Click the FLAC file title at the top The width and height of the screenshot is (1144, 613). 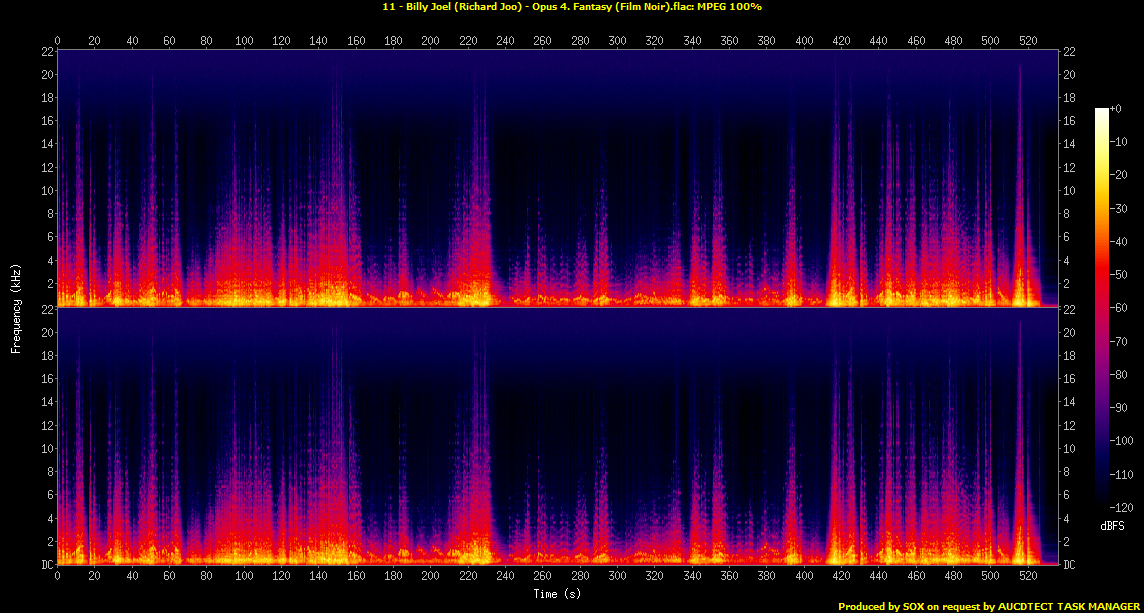pyautogui.click(x=571, y=7)
